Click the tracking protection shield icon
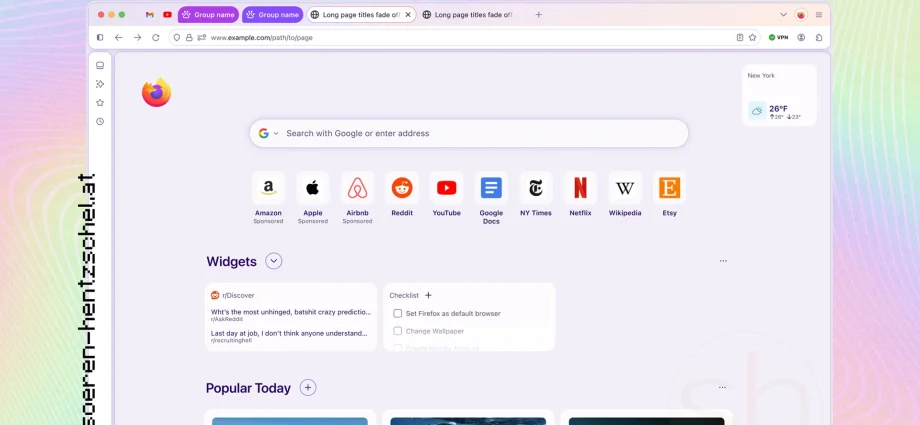Screen dimensions: 920x425 pos(177,38)
